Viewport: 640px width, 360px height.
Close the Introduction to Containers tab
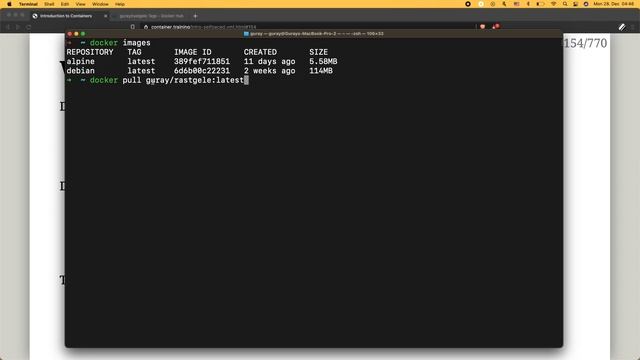(106, 16)
